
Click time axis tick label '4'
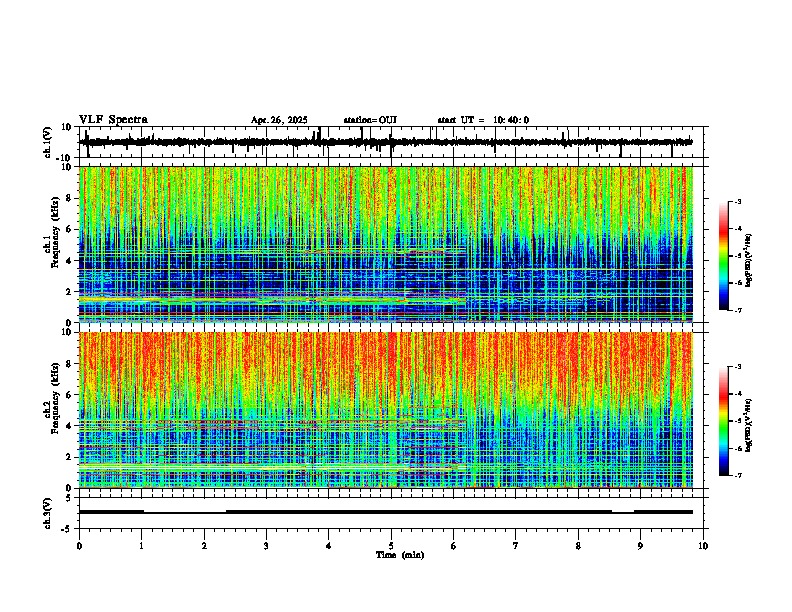tap(329, 546)
